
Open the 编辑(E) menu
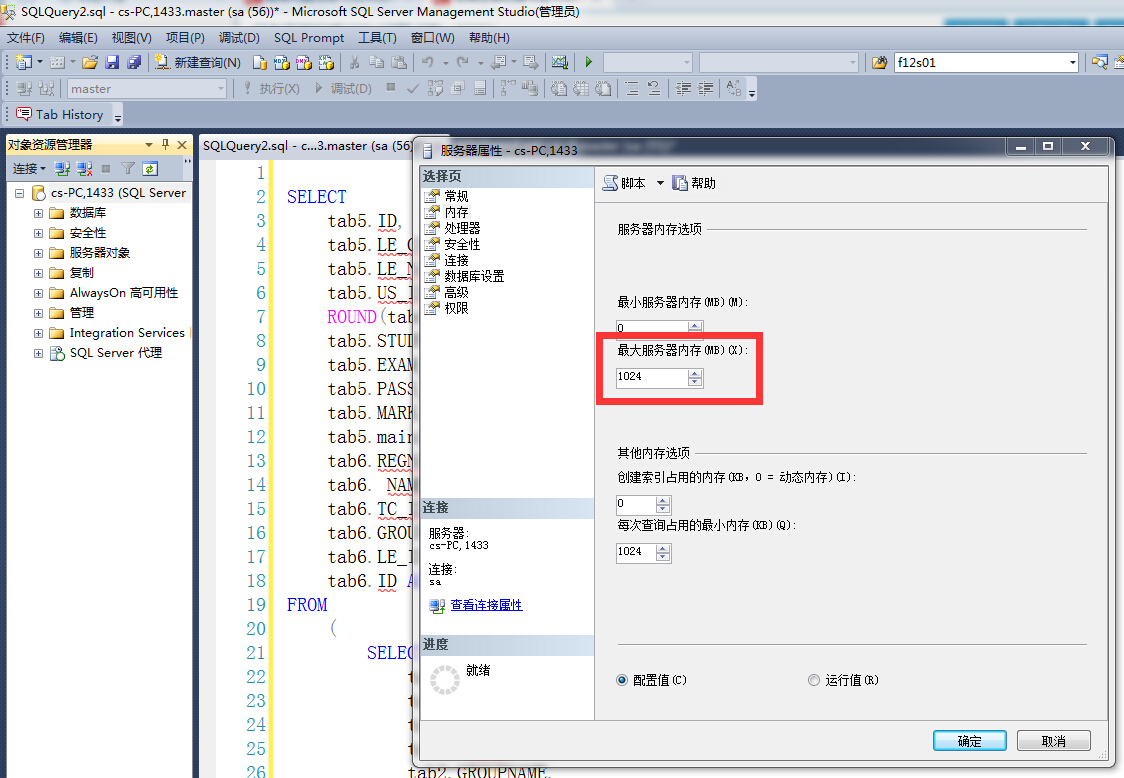click(x=78, y=38)
